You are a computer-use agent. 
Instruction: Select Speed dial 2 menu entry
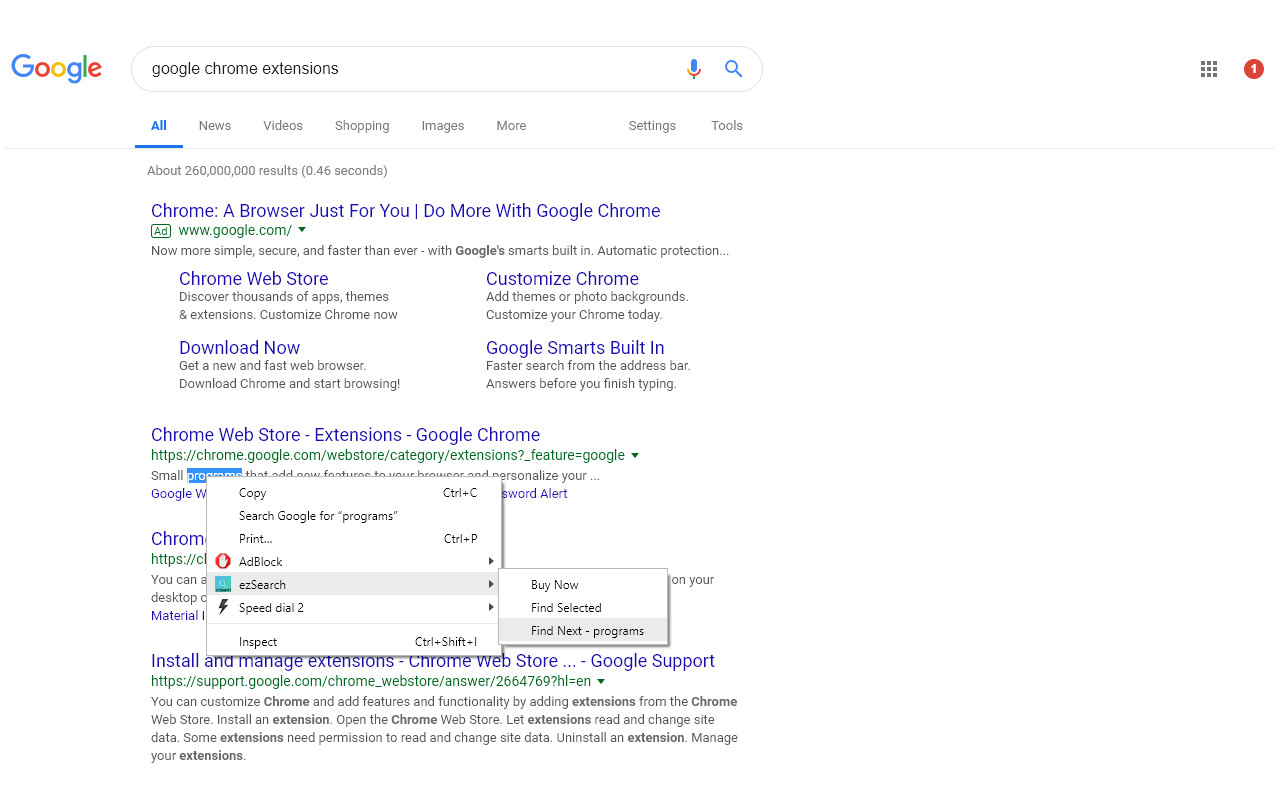pos(354,607)
